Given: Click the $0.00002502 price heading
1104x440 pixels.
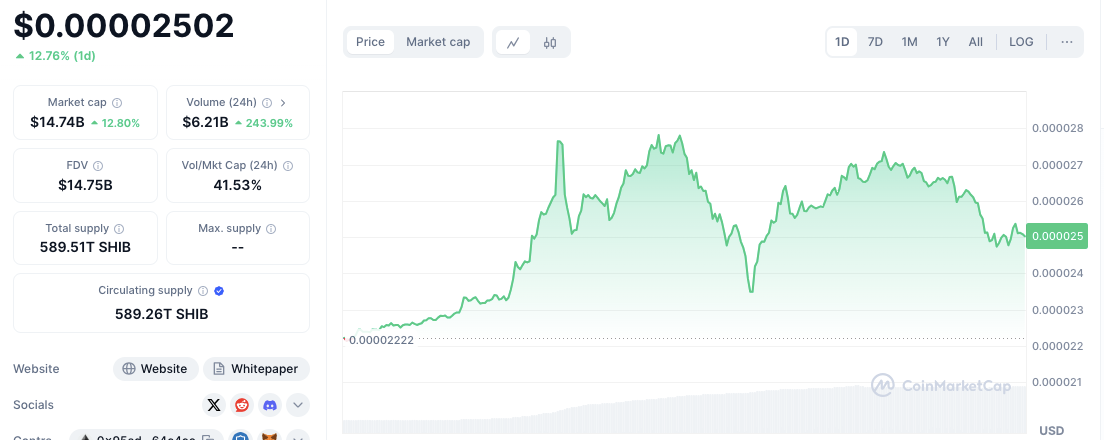Looking at the screenshot, I should (124, 26).
